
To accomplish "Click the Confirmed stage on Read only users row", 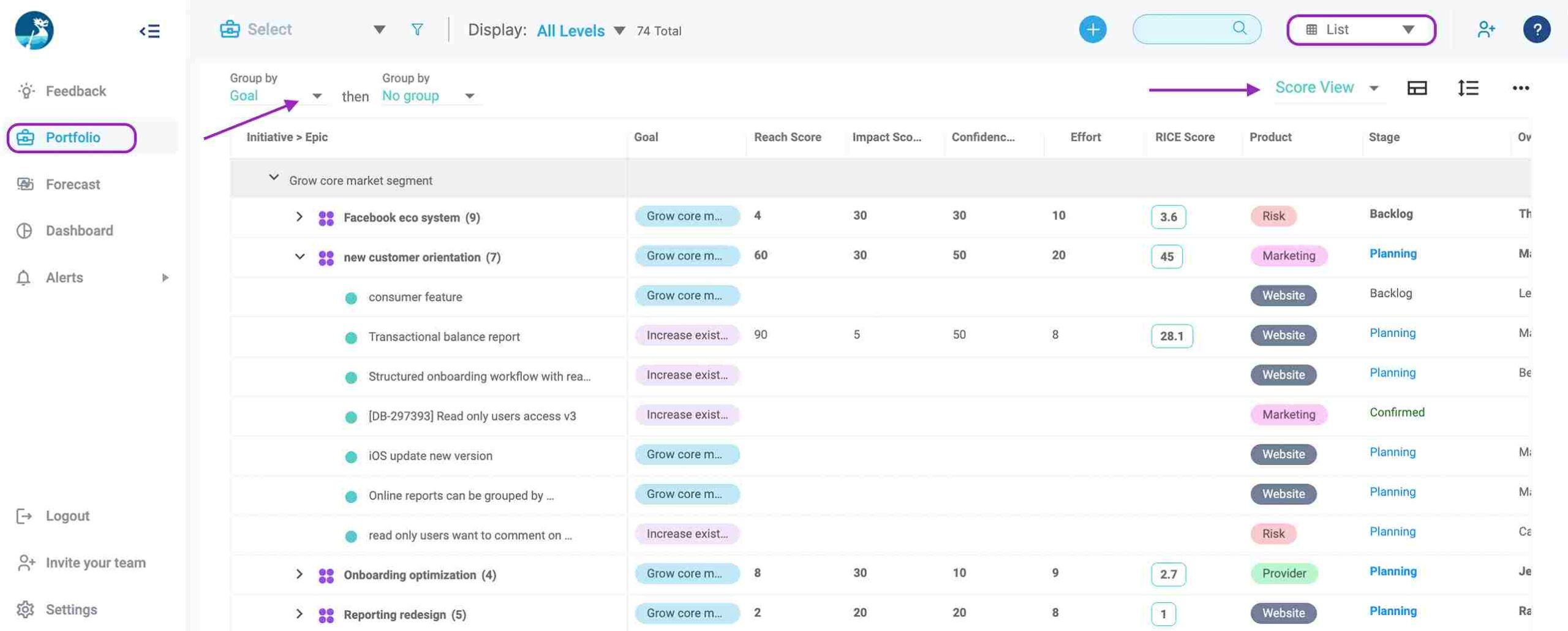I will [1397, 412].
